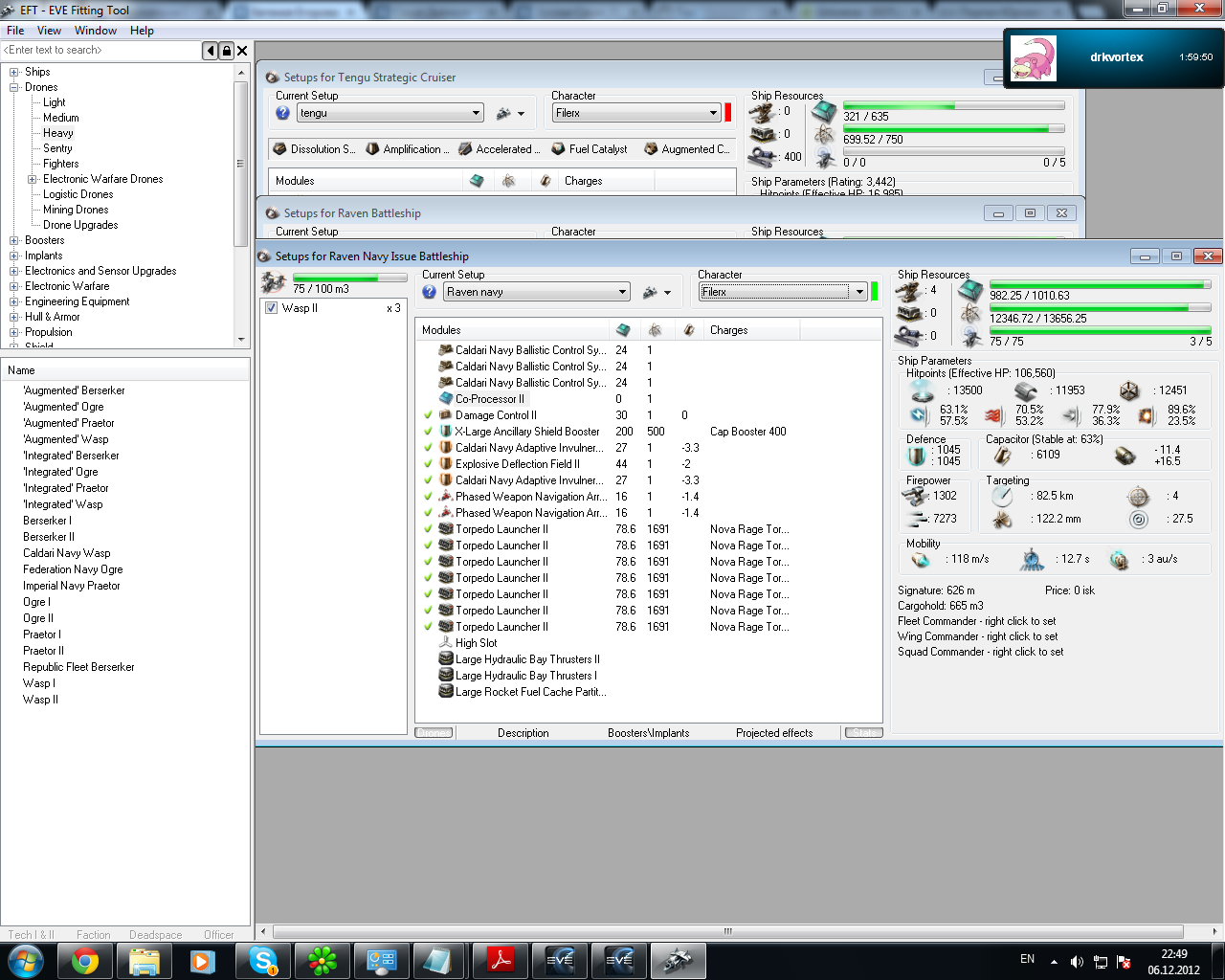Click the armor hitpoints icon beside 11953

1026,390
